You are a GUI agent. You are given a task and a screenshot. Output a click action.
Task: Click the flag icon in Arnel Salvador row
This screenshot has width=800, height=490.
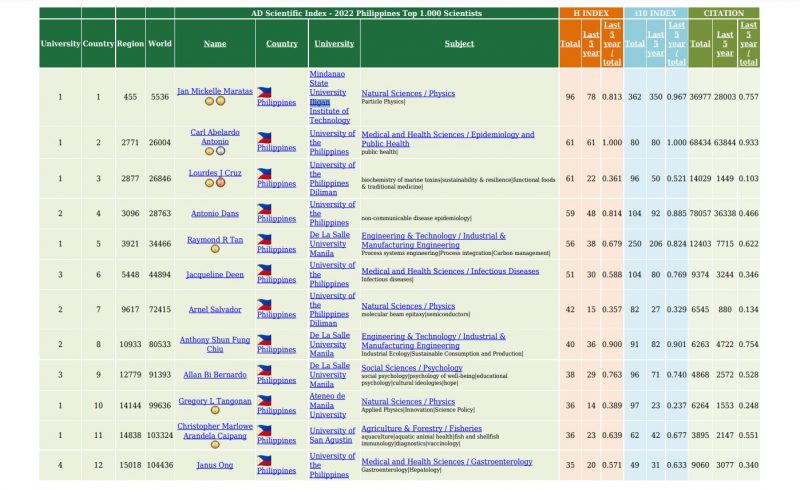[264, 305]
